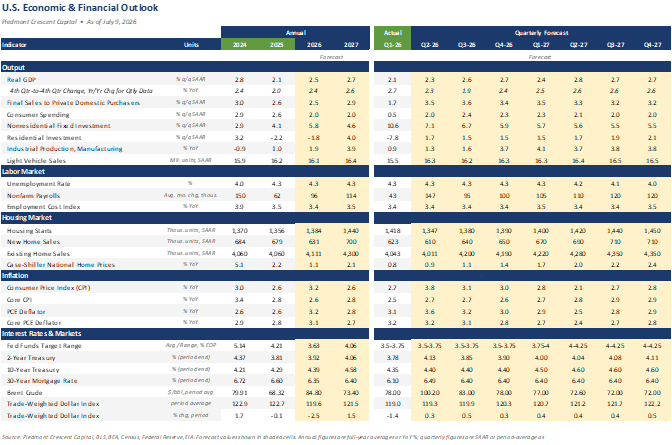Click the "Consumer Spending" row label
The height and width of the screenshot is (445, 672).
point(38,114)
